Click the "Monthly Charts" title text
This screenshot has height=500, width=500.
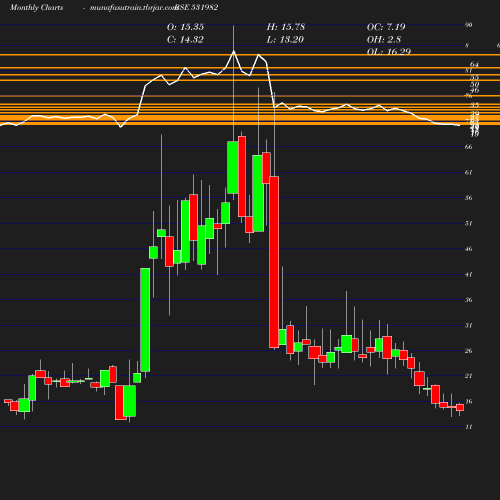(x=37, y=8)
